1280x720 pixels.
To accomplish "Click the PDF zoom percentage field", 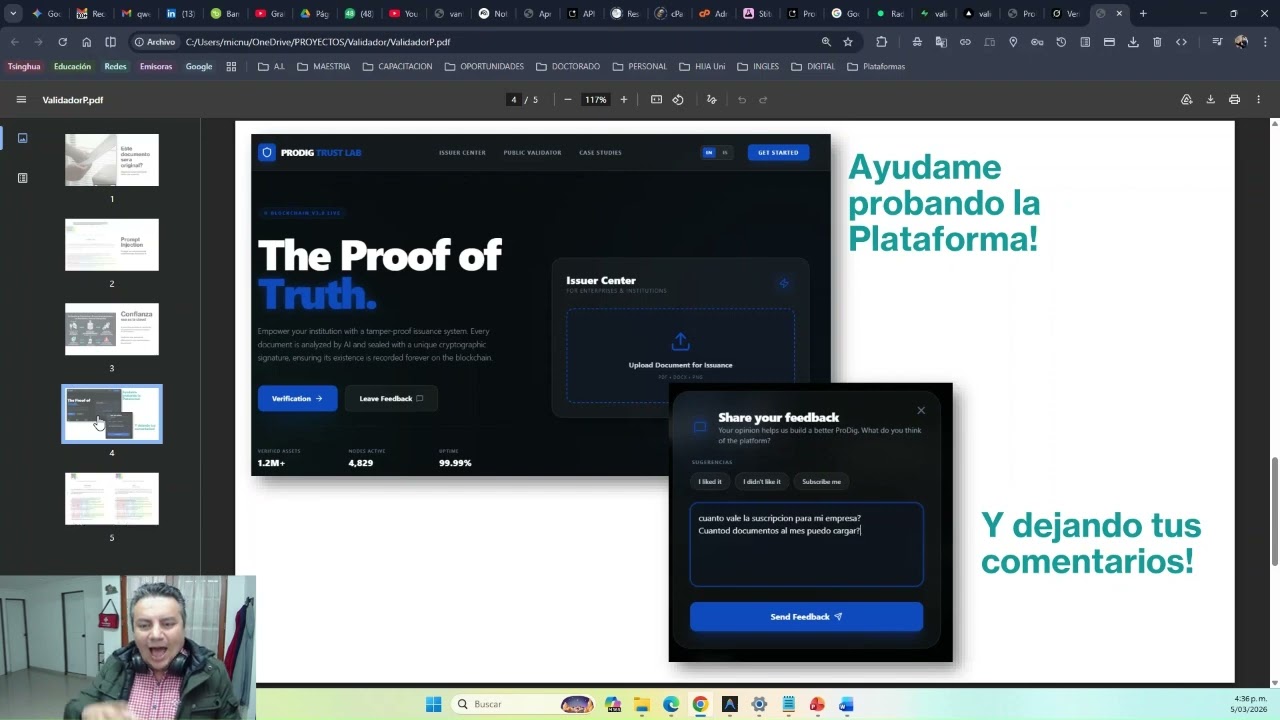I will click(596, 100).
